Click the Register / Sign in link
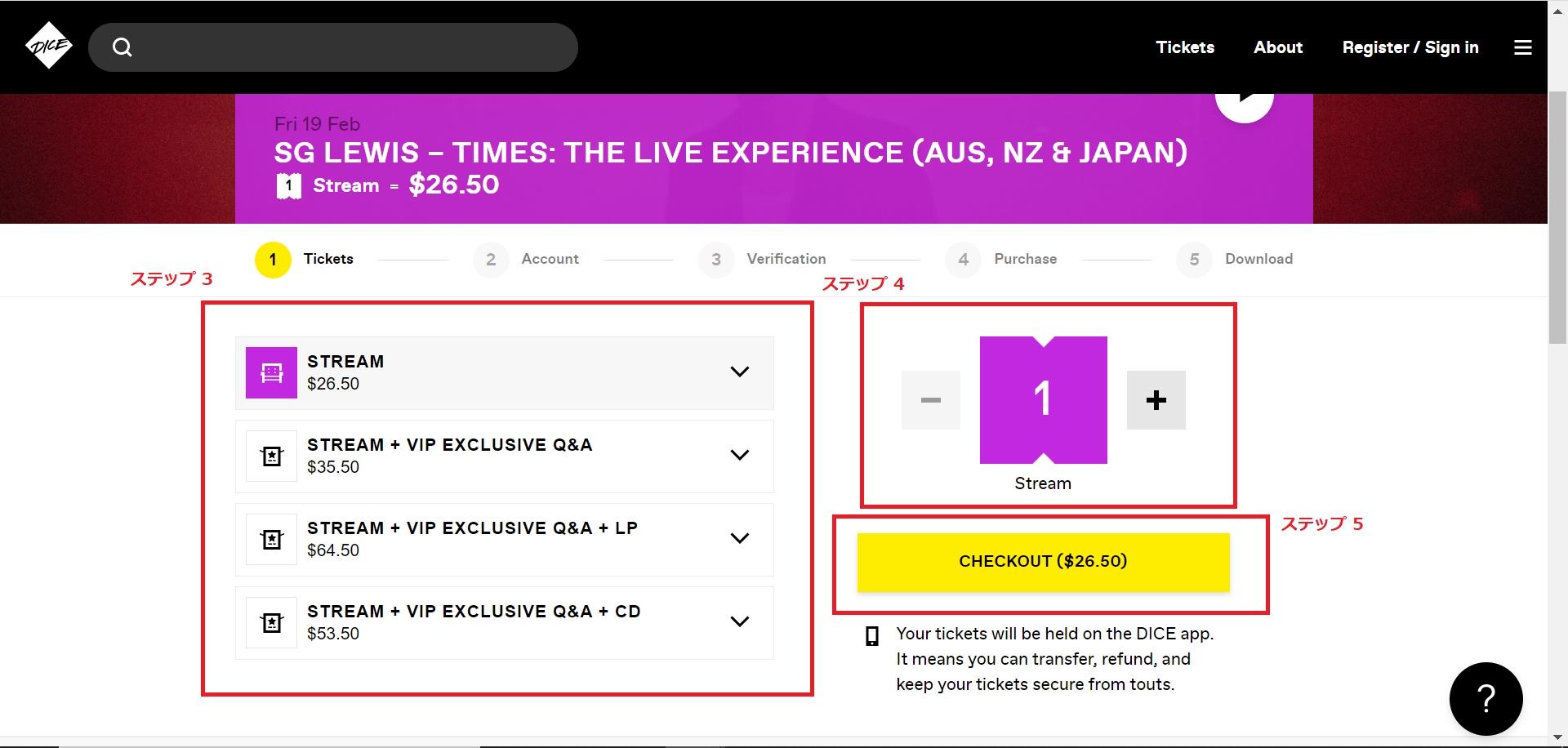1568x748 pixels. tap(1410, 47)
